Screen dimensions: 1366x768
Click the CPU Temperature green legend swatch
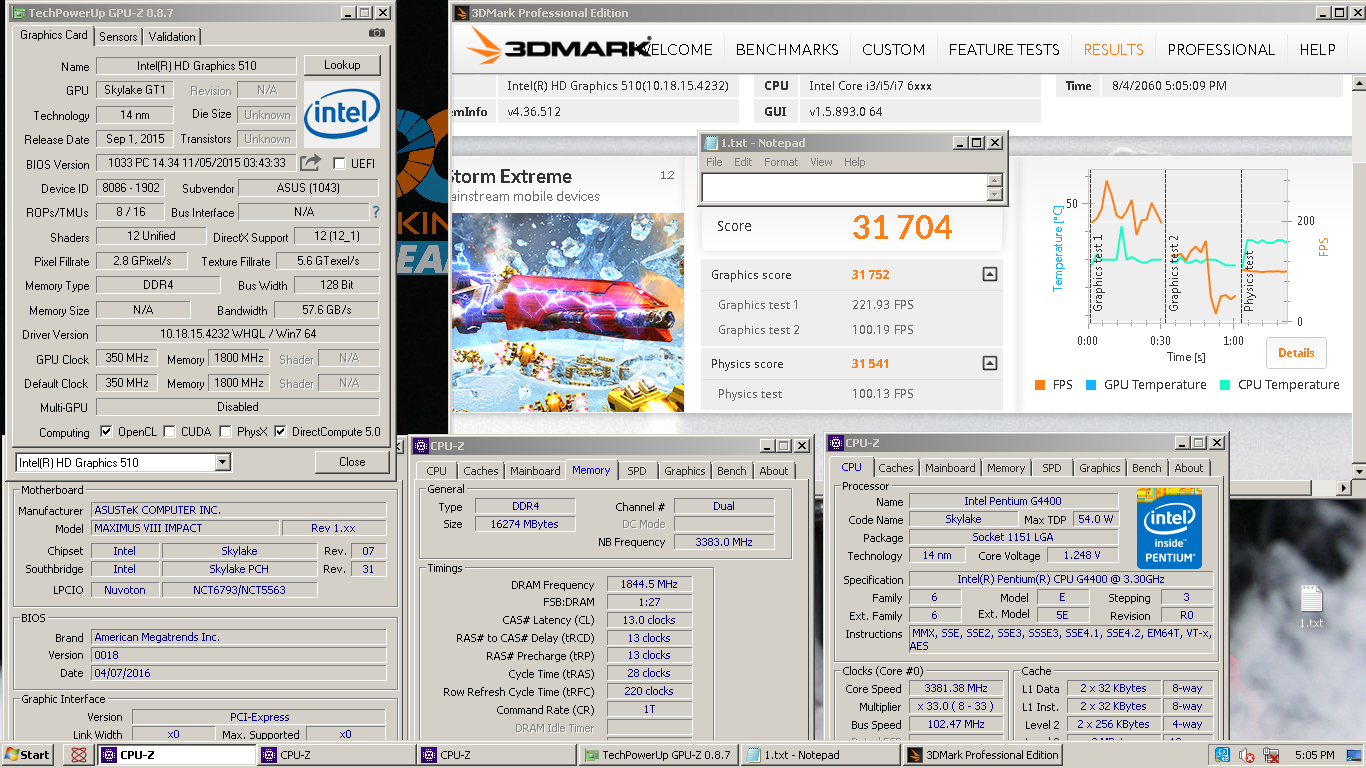(x=1224, y=385)
